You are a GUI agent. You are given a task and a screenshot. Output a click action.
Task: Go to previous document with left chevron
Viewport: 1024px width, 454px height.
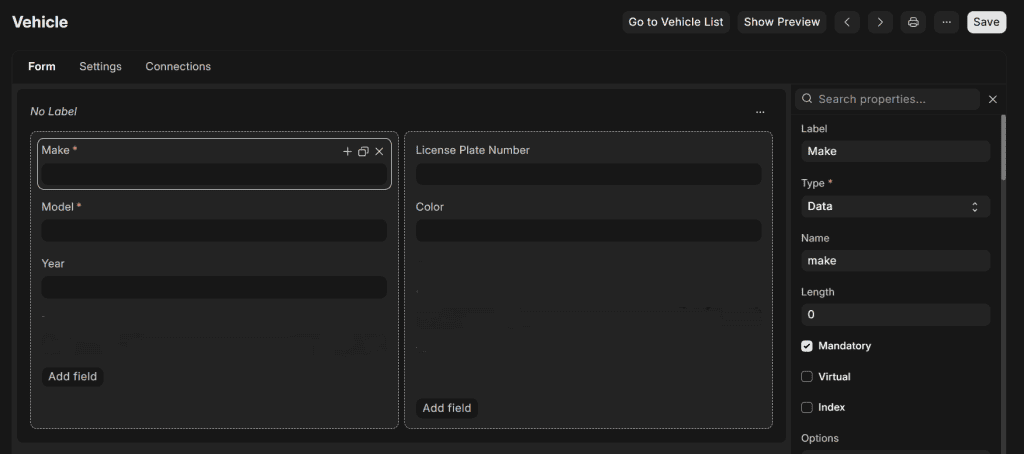[x=847, y=22]
